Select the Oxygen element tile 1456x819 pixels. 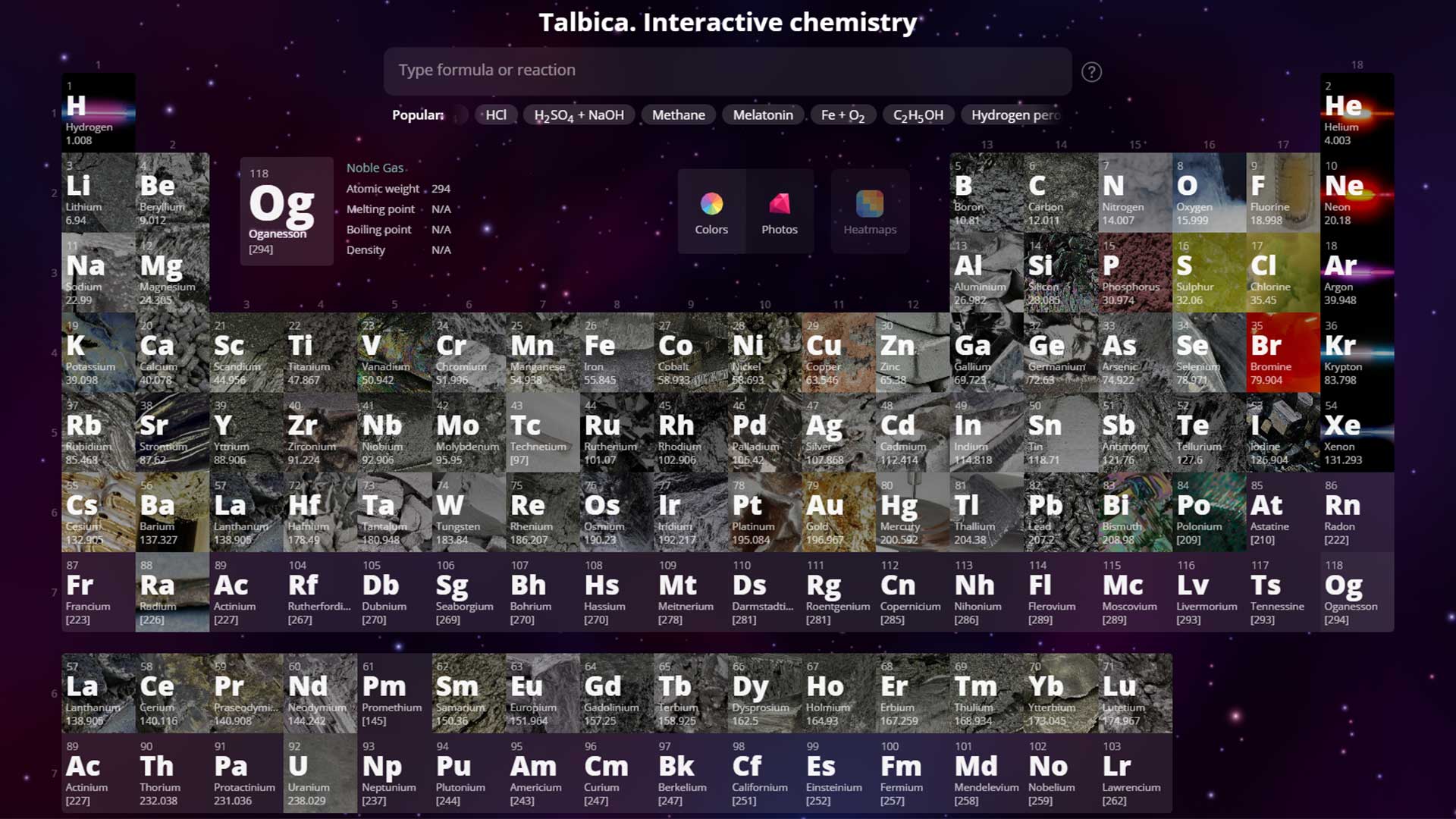[x=1210, y=193]
